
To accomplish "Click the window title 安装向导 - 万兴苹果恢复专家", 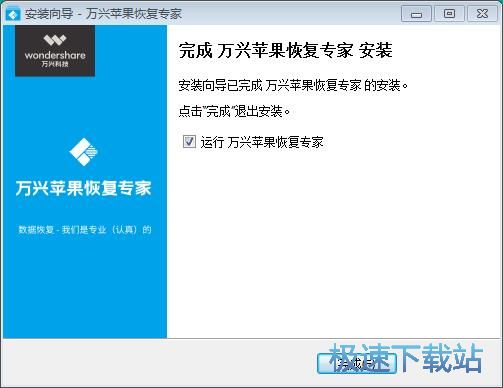I will pyautogui.click(x=103, y=14).
